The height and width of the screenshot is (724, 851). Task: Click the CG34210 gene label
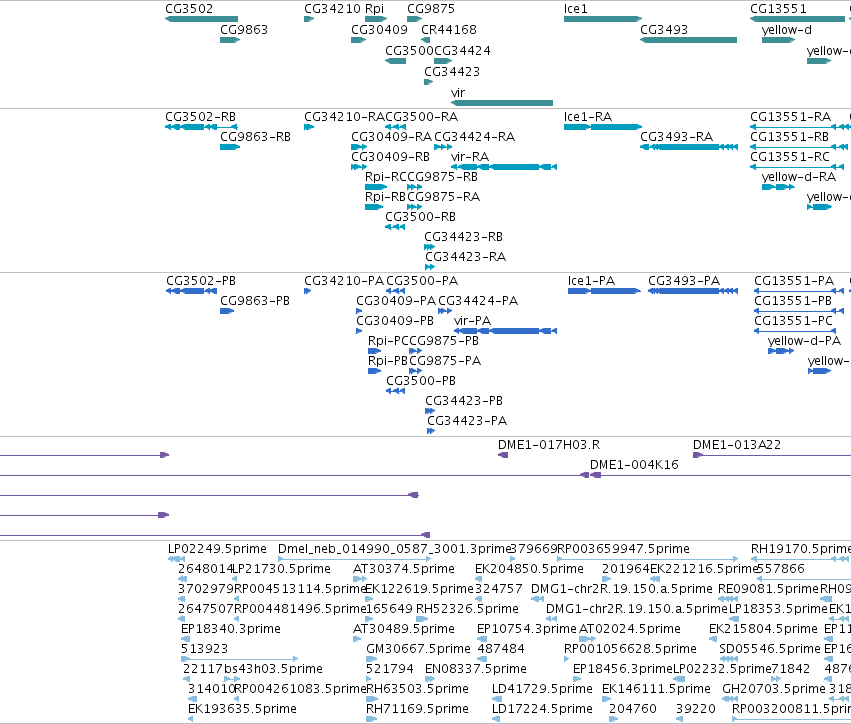[332, 9]
